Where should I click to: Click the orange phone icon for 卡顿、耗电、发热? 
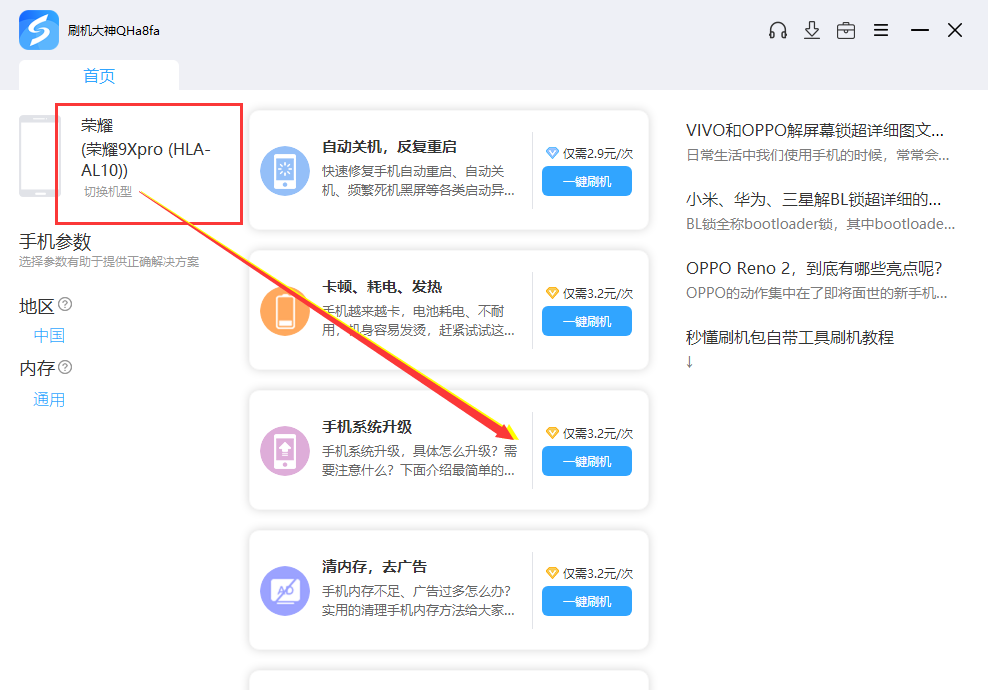pyautogui.click(x=285, y=311)
